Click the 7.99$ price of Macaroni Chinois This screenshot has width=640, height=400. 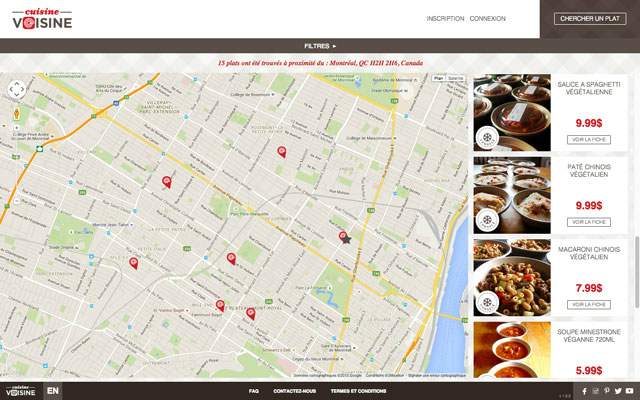(589, 288)
